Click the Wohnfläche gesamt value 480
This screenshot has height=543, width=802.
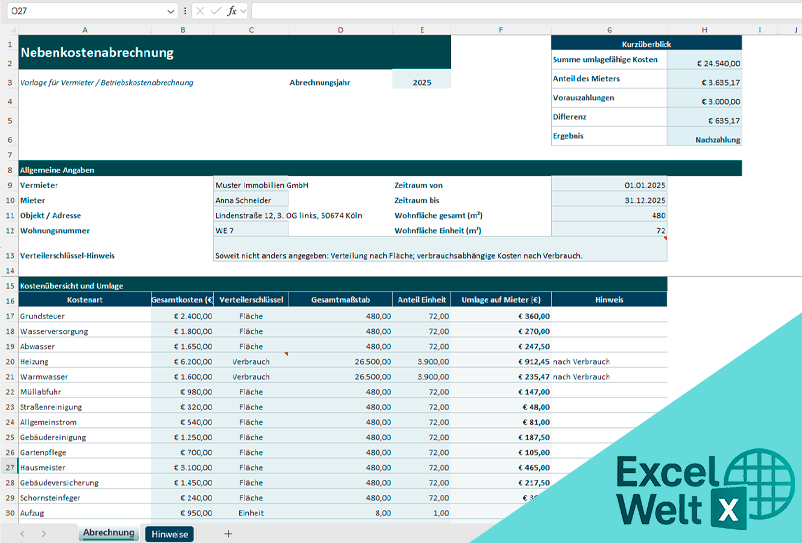[x=609, y=216]
